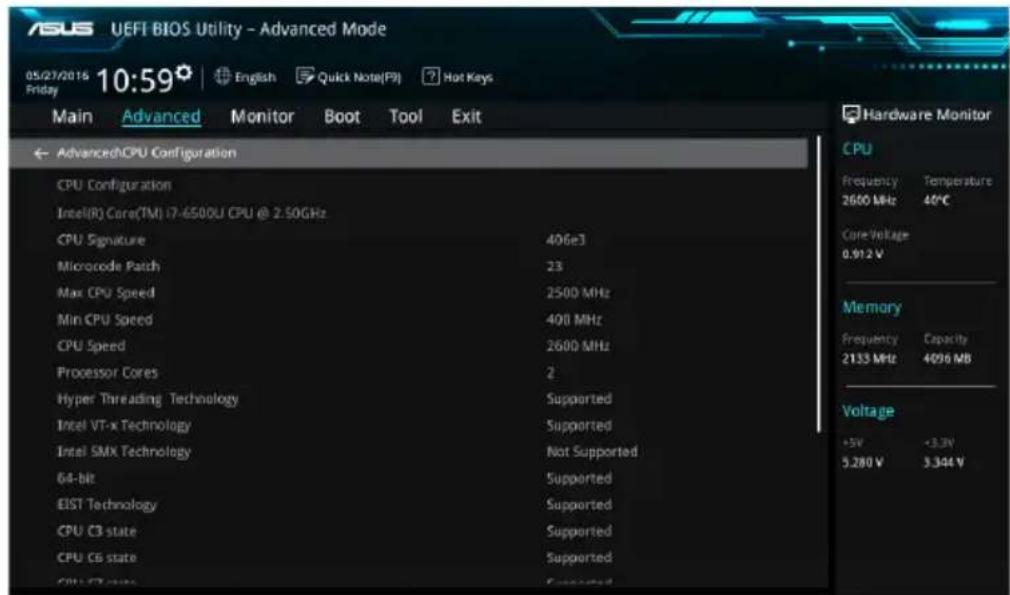Click the 2133 MHz memory frequency
The width and height of the screenshot is (1010, 595).
coord(869,359)
